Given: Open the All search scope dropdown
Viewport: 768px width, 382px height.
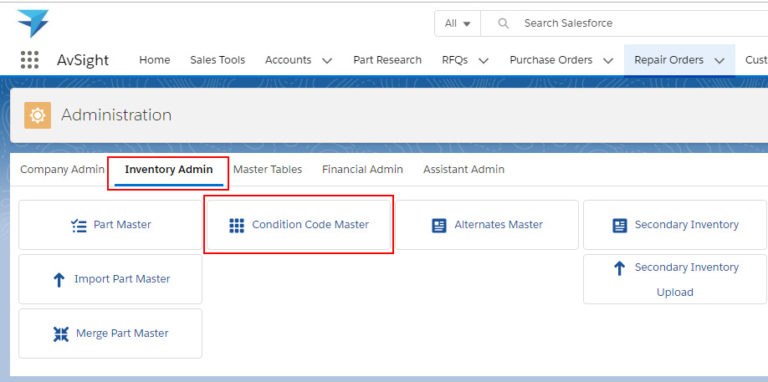Looking at the screenshot, I should [457, 23].
